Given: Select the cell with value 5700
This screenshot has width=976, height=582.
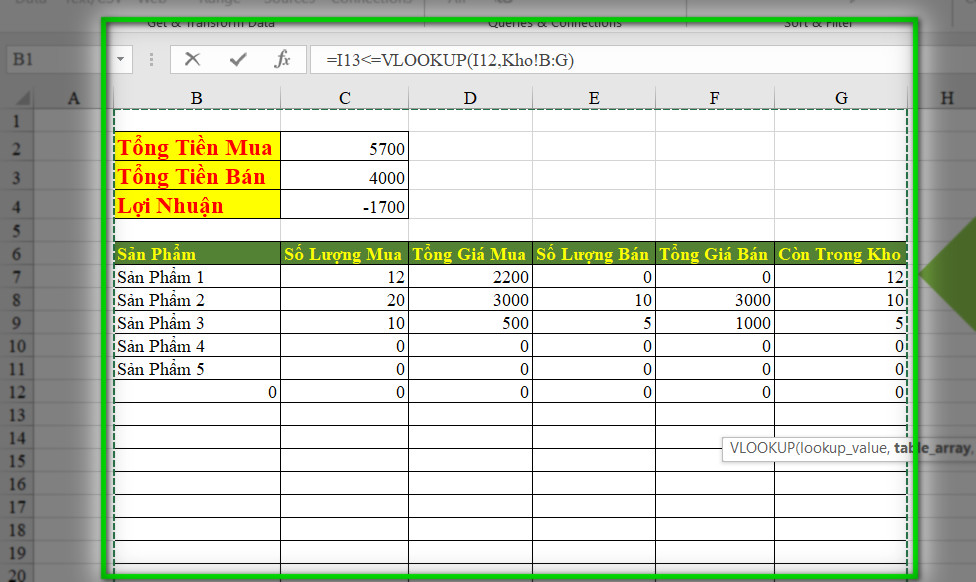Looking at the screenshot, I should coord(344,147).
